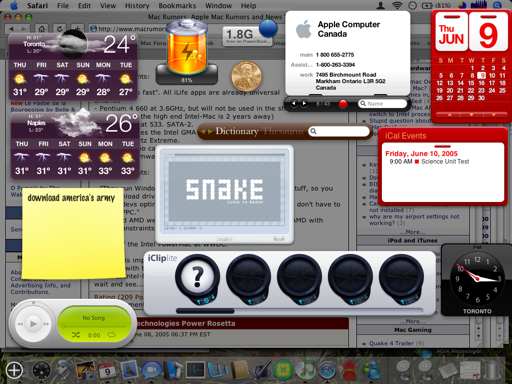Click Snake game screen to begin
This screenshot has width=512, height=384.
(224, 191)
